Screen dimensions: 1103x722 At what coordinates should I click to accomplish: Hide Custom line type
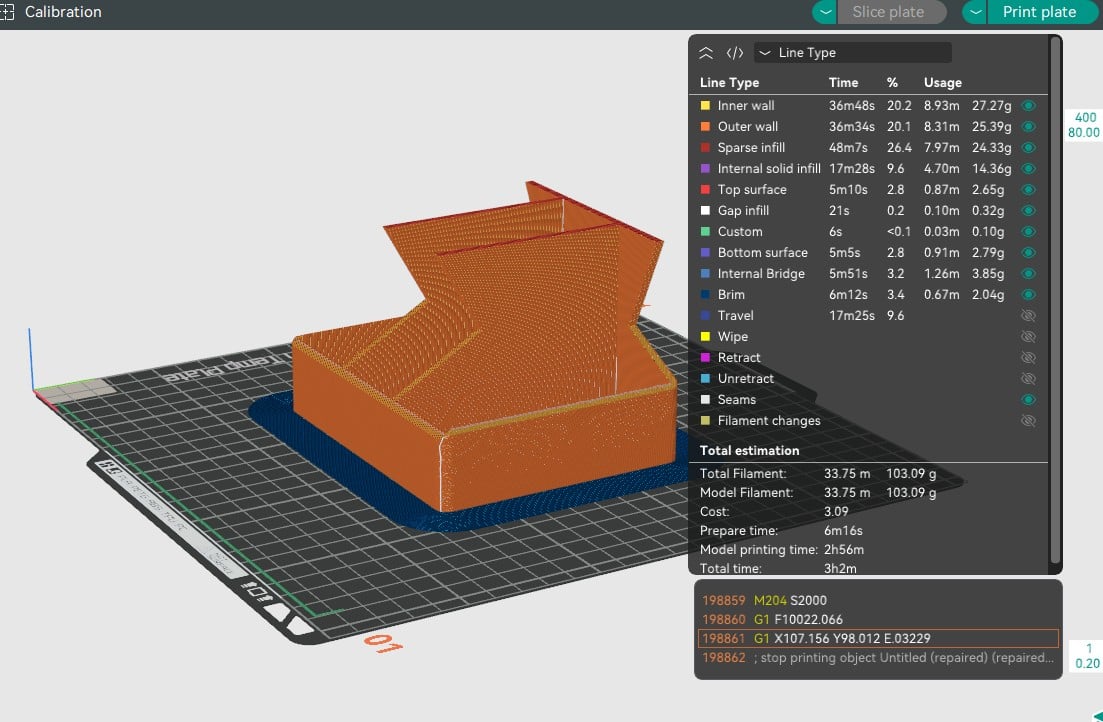tap(1028, 232)
